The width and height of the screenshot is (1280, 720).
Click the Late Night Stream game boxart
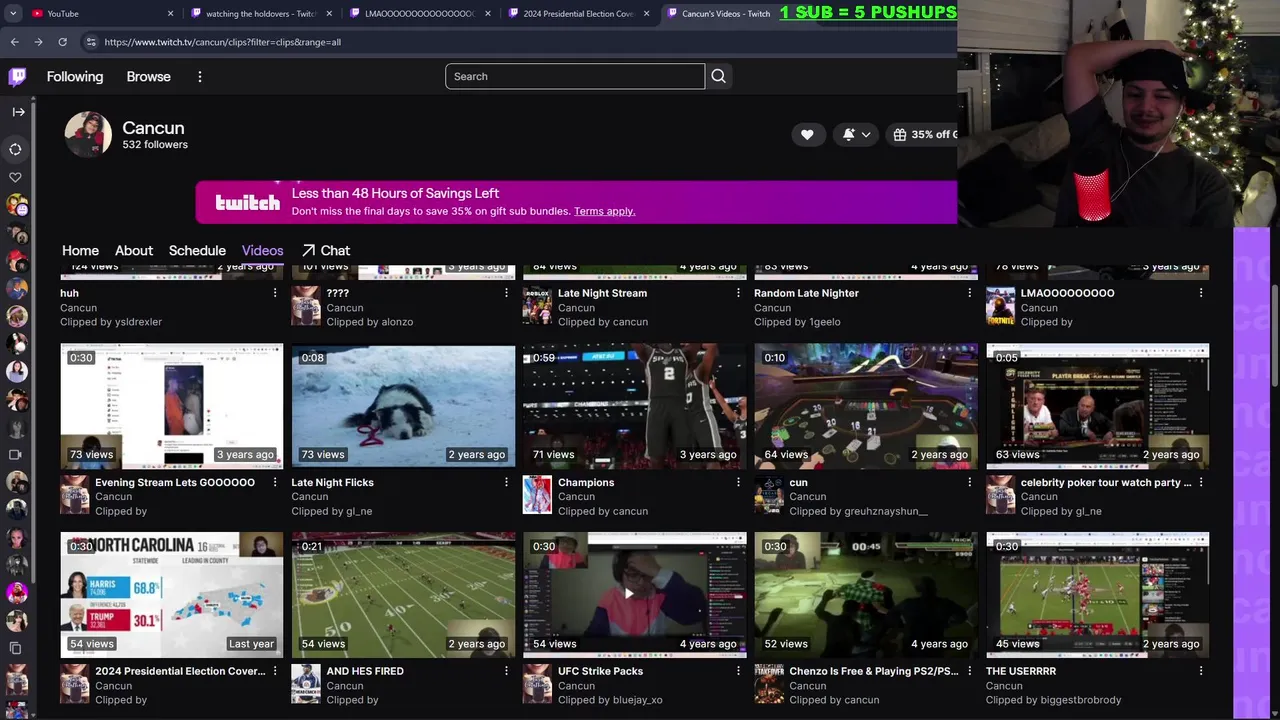point(537,306)
